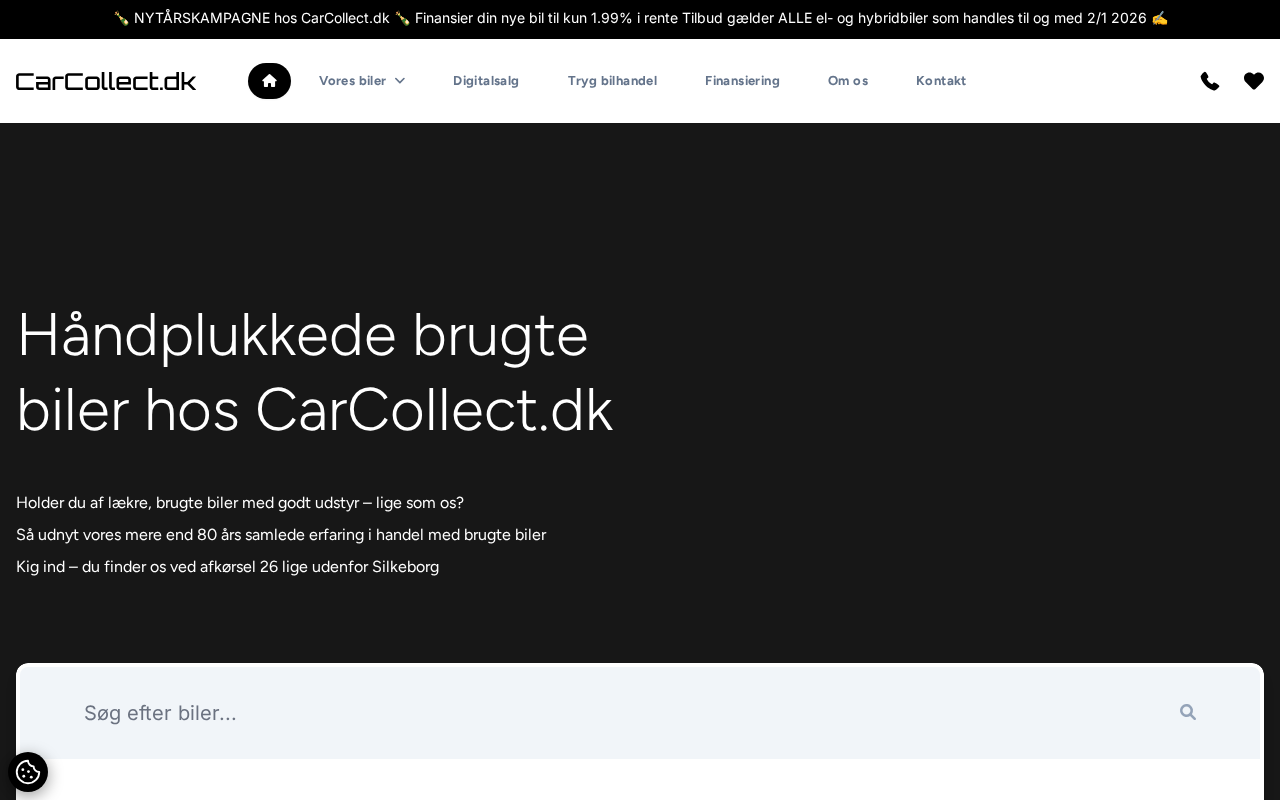
Task: Click the writing hand emoji in banner
Action: [x=1159, y=18]
